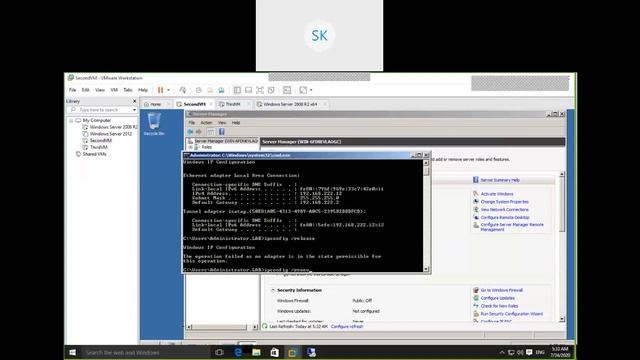
Task: Open VMware Edit menu
Action: 85,90
